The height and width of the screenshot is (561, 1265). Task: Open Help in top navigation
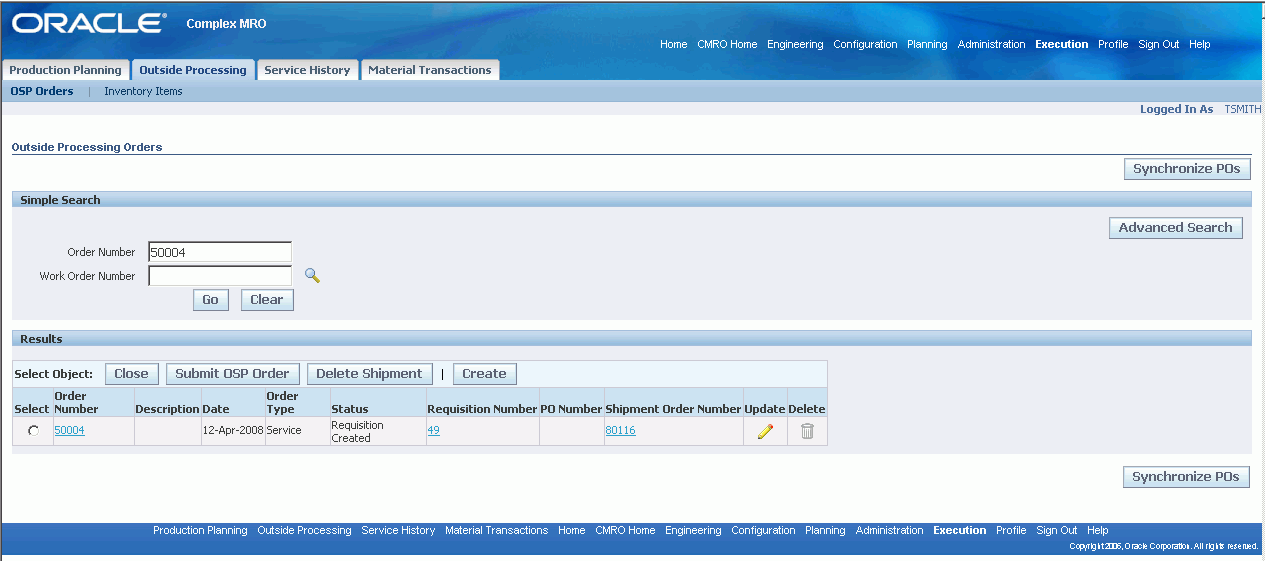click(1200, 44)
